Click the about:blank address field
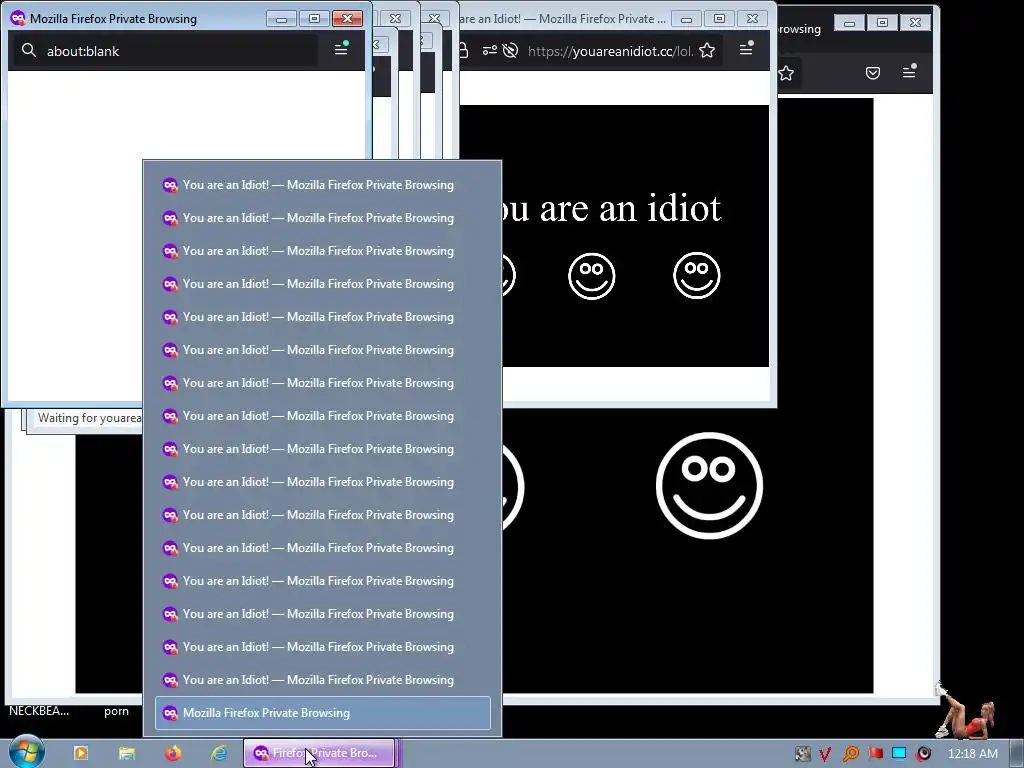This screenshot has height=768, width=1024. (165, 50)
